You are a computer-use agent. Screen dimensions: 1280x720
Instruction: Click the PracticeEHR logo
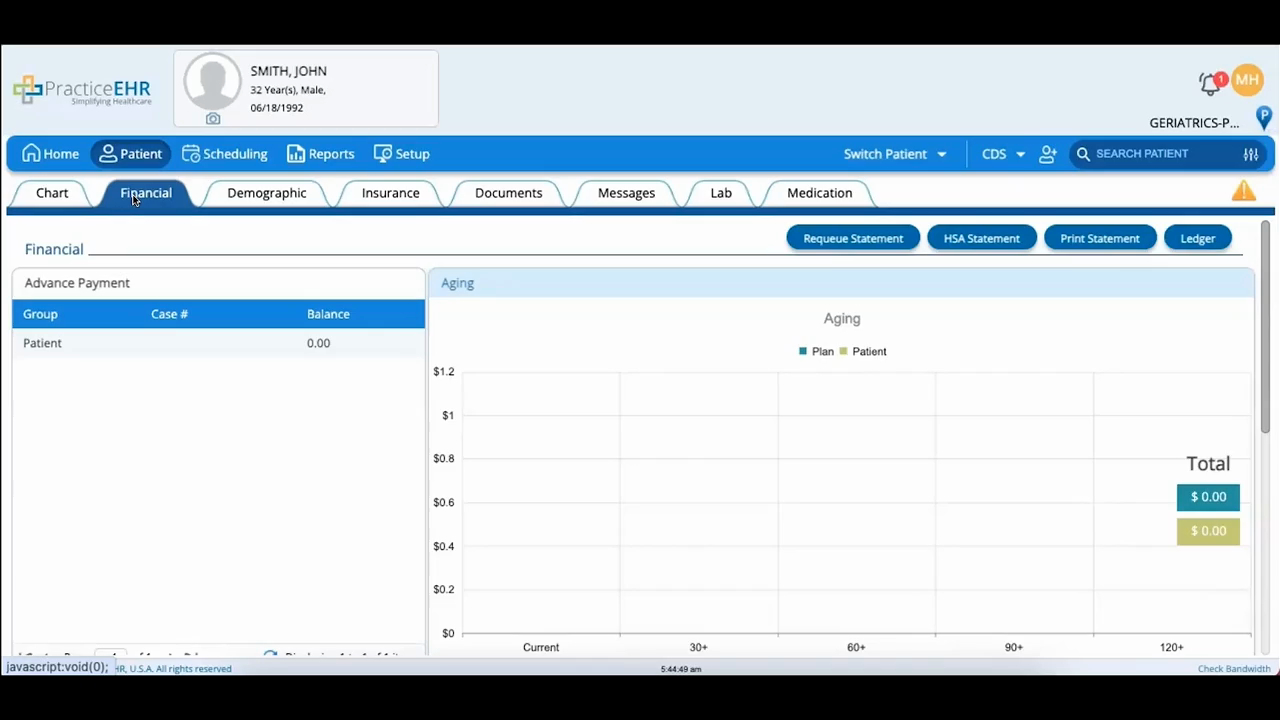82,91
